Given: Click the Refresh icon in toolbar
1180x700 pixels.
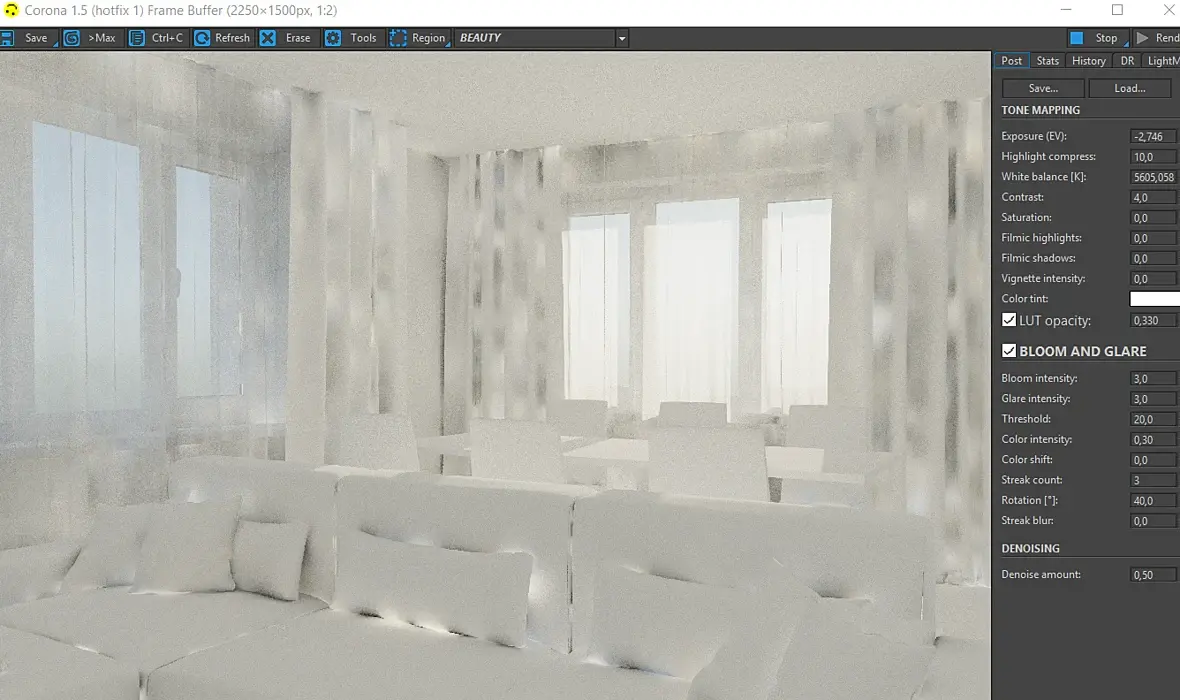Looking at the screenshot, I should pos(202,38).
